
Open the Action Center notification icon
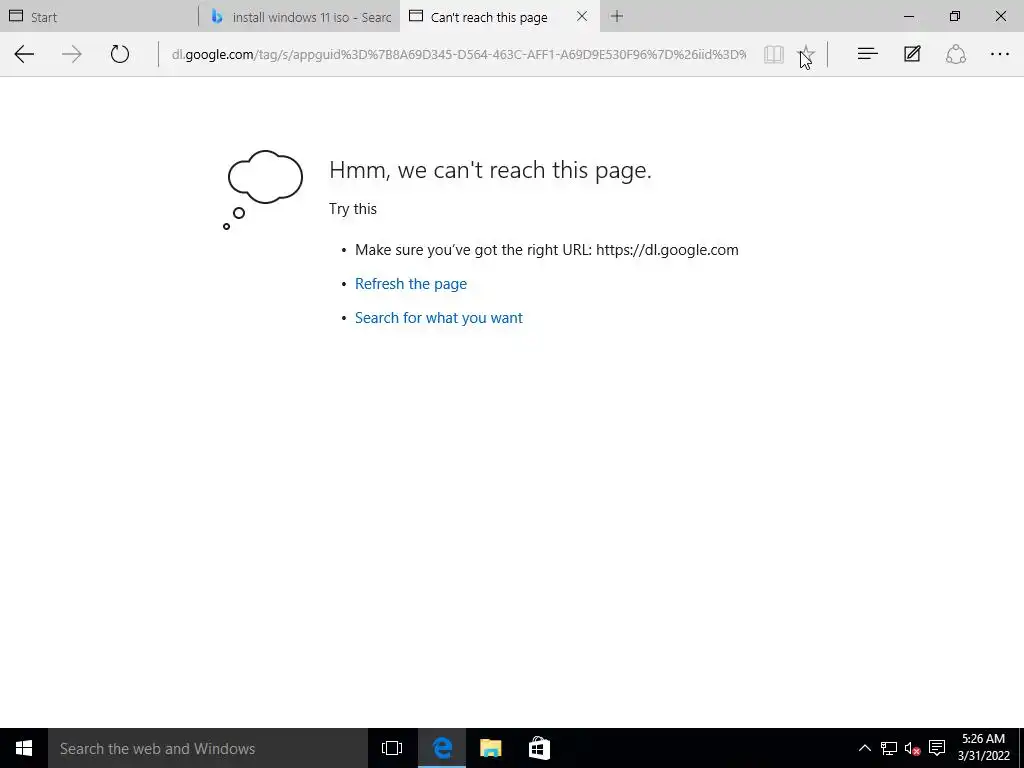tap(937, 748)
